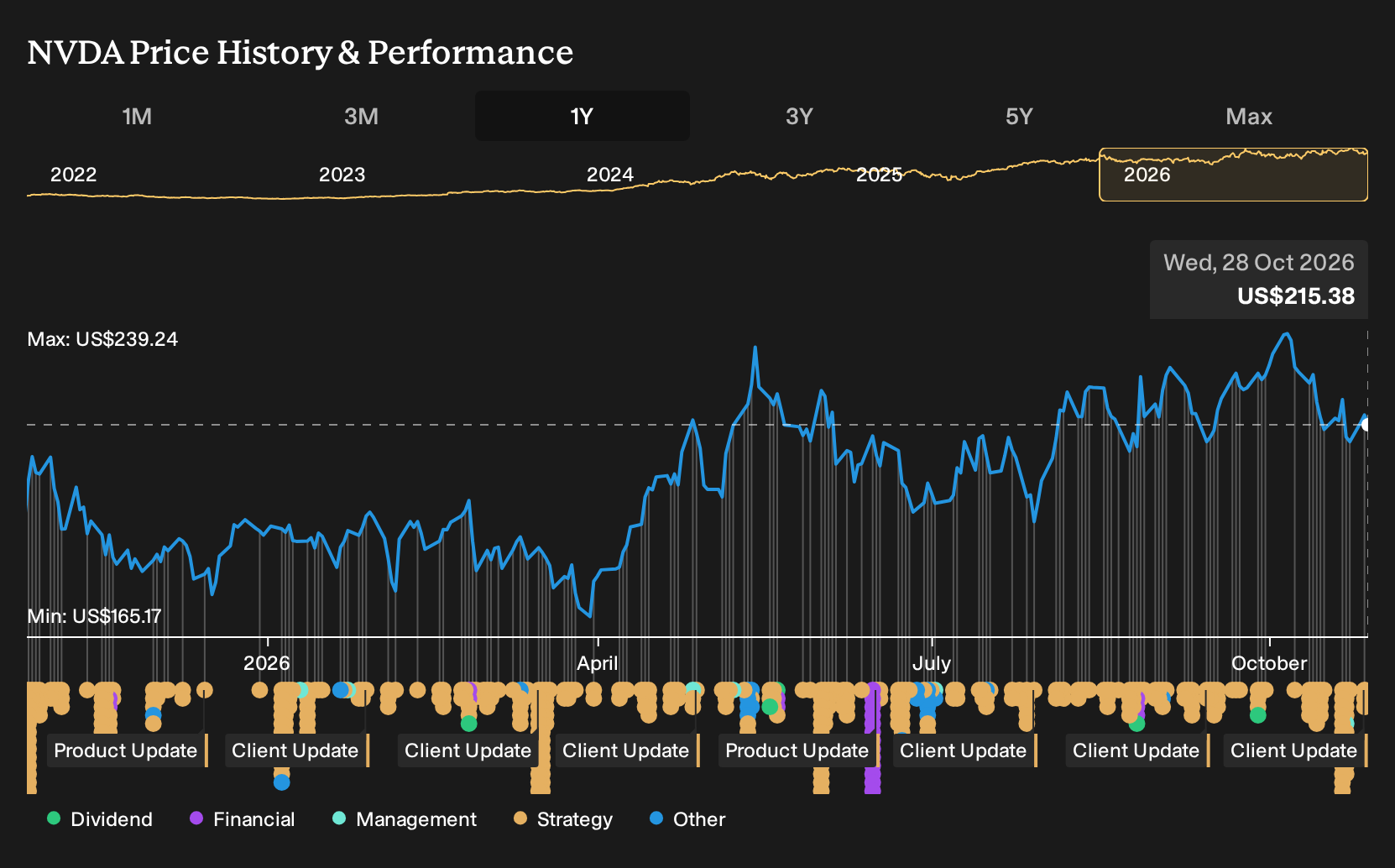This screenshot has height=868, width=1395.
Task: Open the Product Update label right of April
Action: click(797, 750)
